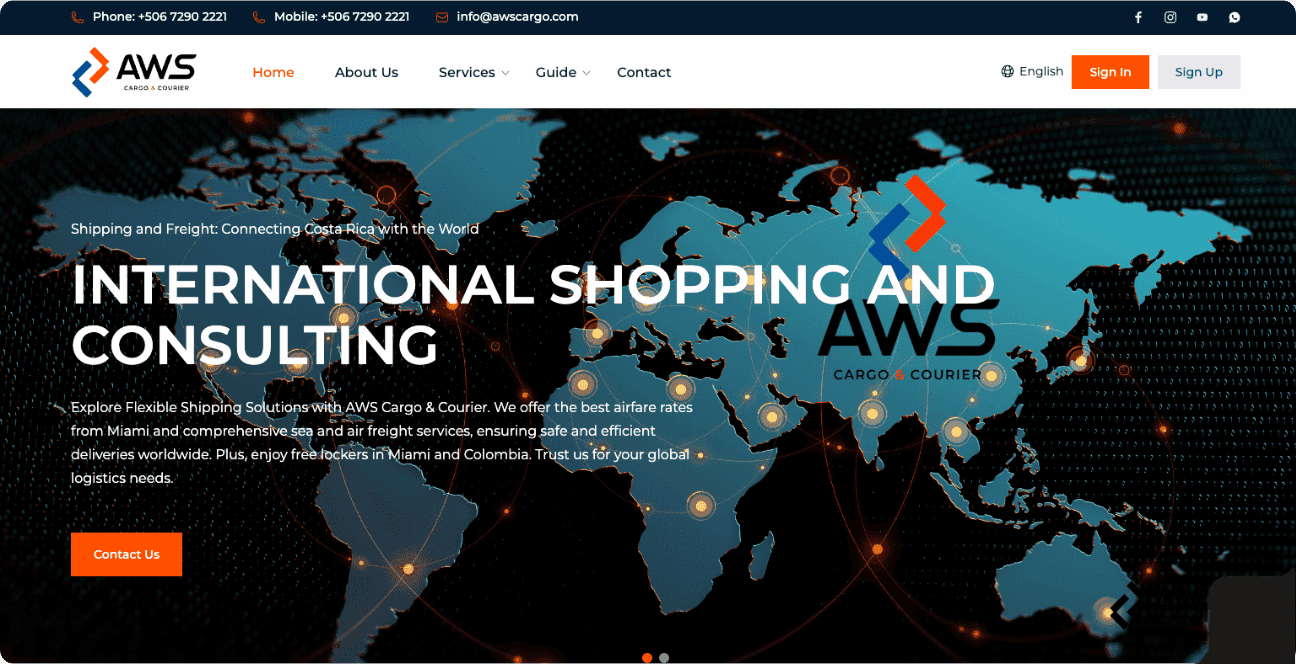Image resolution: width=1296 pixels, height=664 pixels.
Task: Open the WhatsApp social icon
Action: coord(1234,17)
